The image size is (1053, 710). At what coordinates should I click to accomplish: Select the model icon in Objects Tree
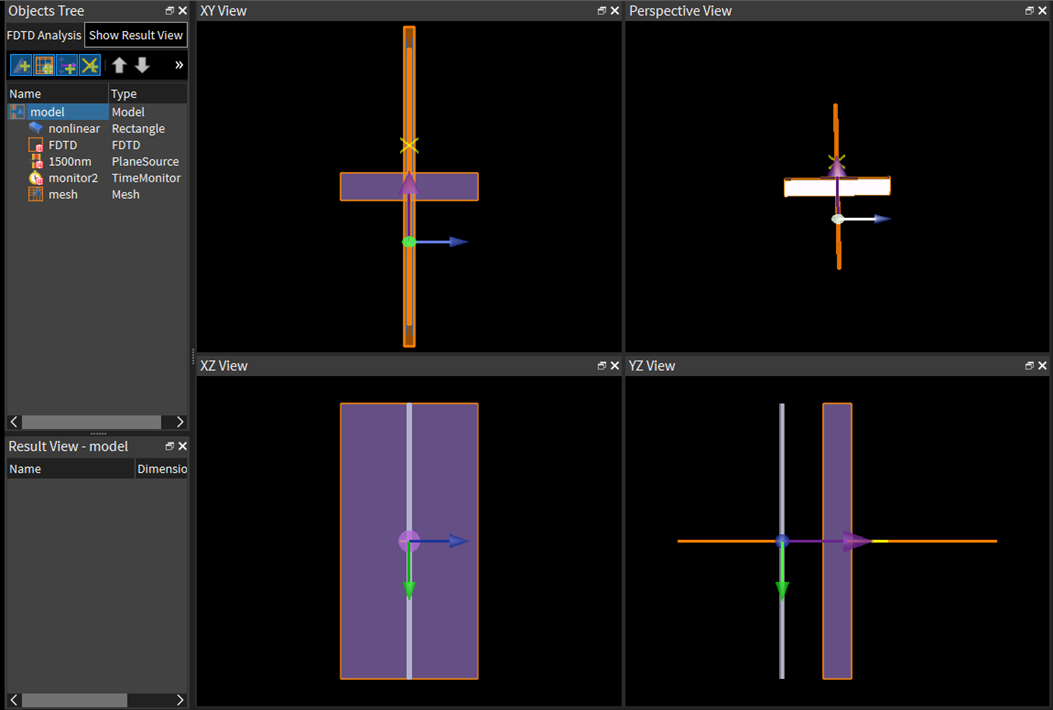(x=17, y=112)
